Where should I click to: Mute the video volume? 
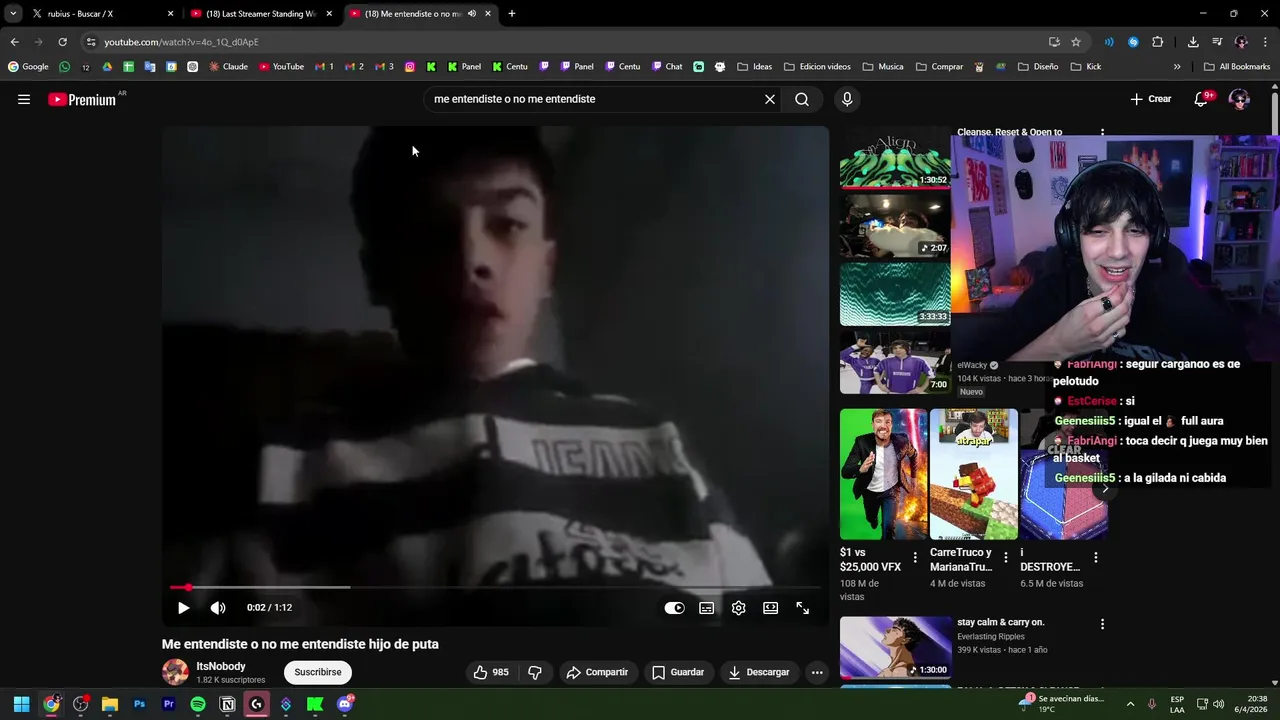[218, 608]
